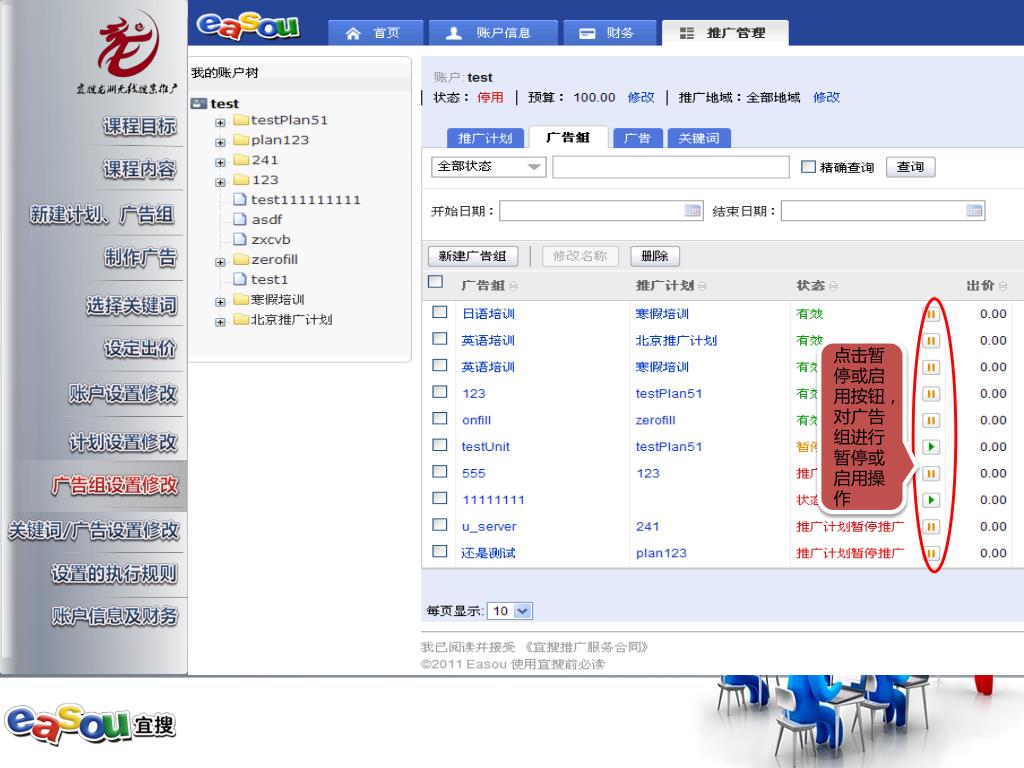Click 新建广告组 button

[473, 256]
